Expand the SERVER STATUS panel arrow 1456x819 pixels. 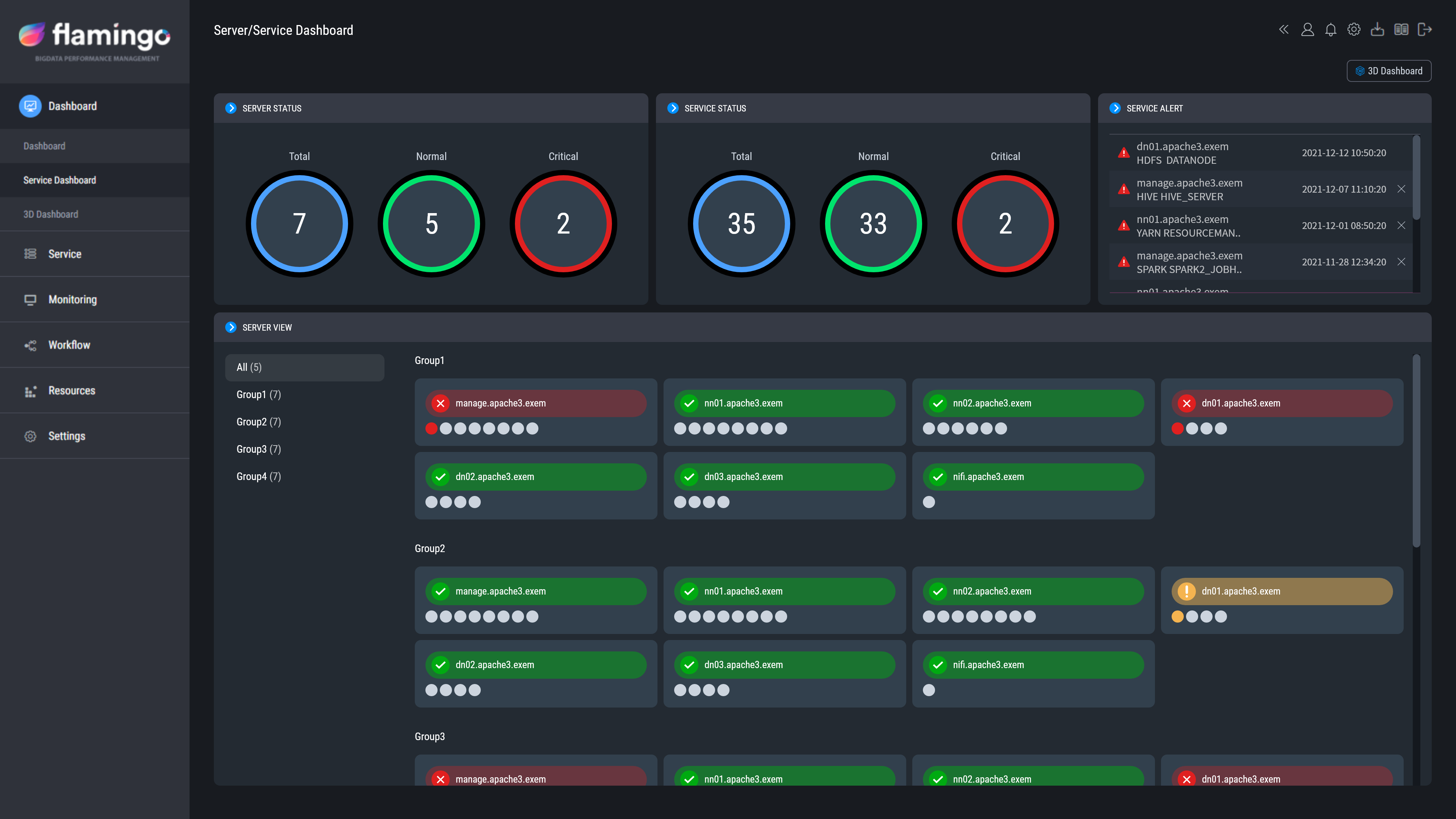231,108
